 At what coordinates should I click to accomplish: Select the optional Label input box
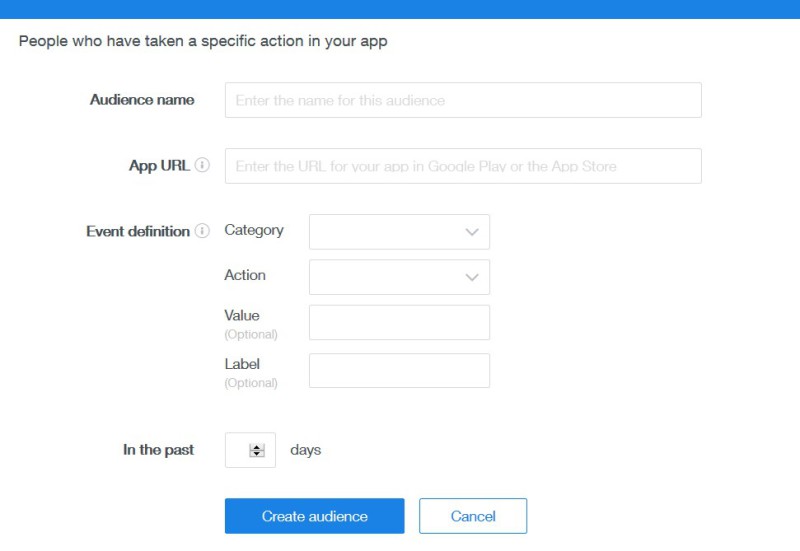click(x=398, y=370)
